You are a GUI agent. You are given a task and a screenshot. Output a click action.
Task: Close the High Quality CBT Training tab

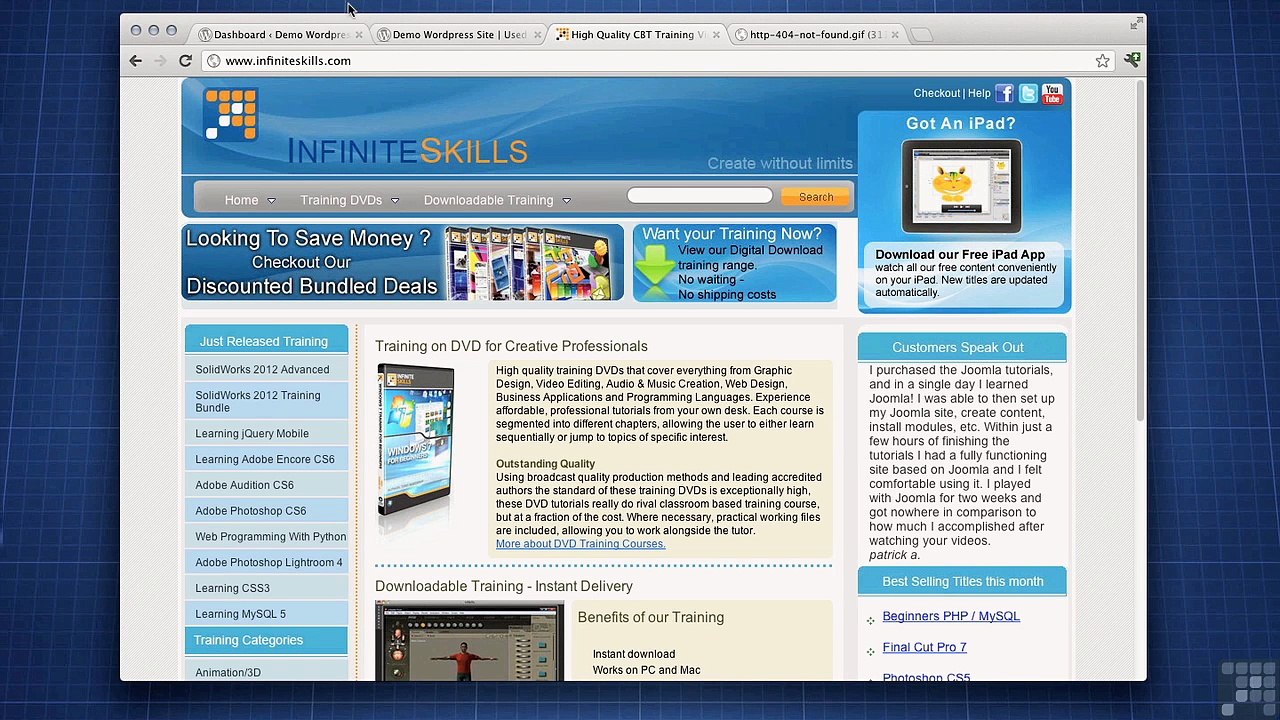tap(716, 35)
